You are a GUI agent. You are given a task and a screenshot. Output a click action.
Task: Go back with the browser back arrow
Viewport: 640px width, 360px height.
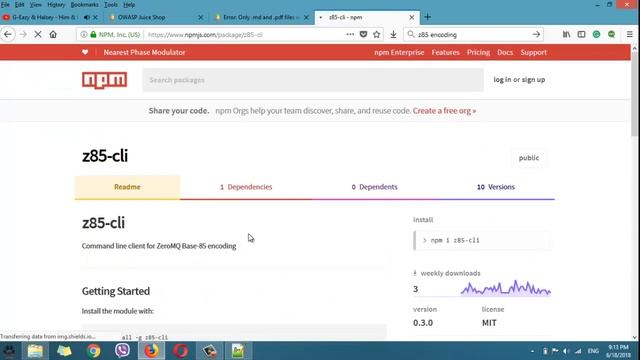pyautogui.click(x=8, y=35)
